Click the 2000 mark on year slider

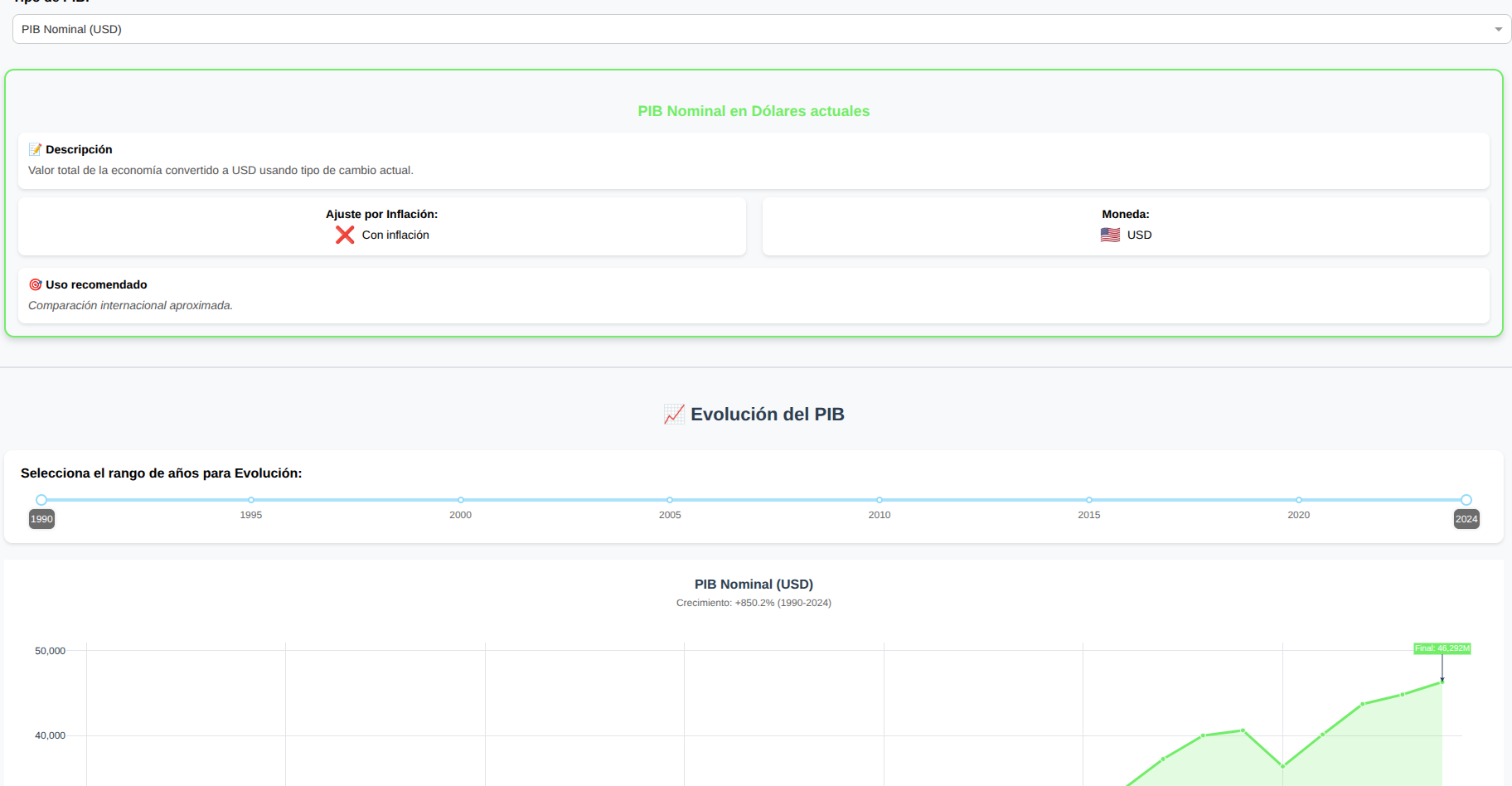pyautogui.click(x=461, y=500)
